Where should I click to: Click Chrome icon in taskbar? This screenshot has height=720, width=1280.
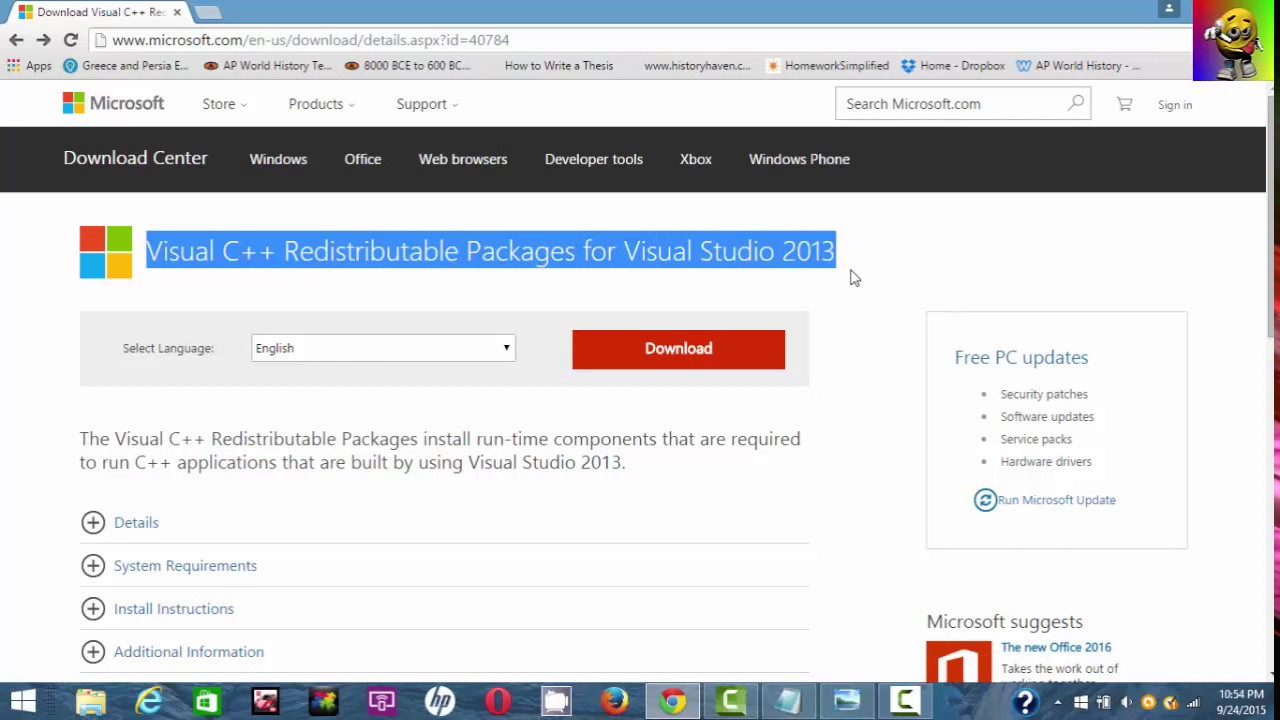[672, 701]
